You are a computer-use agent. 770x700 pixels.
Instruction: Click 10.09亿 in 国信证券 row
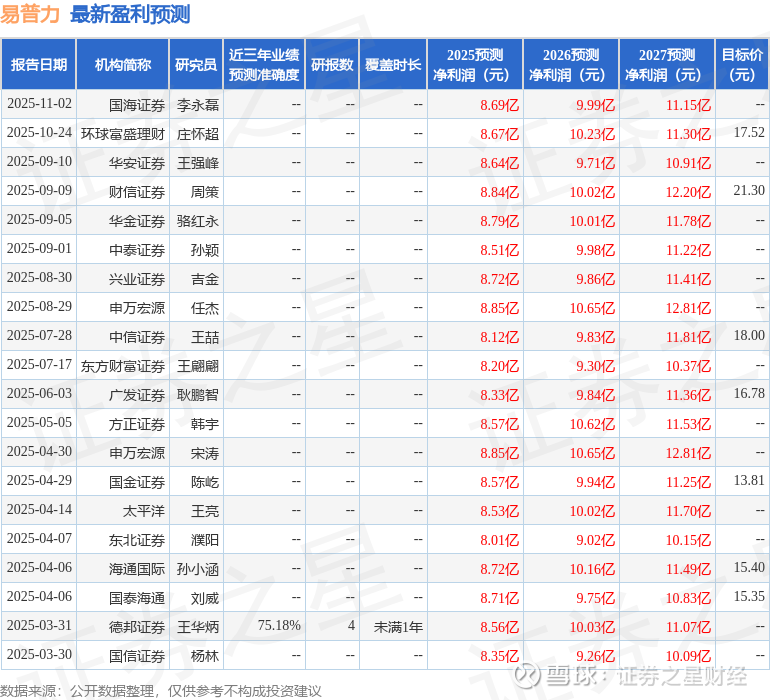tap(688, 656)
